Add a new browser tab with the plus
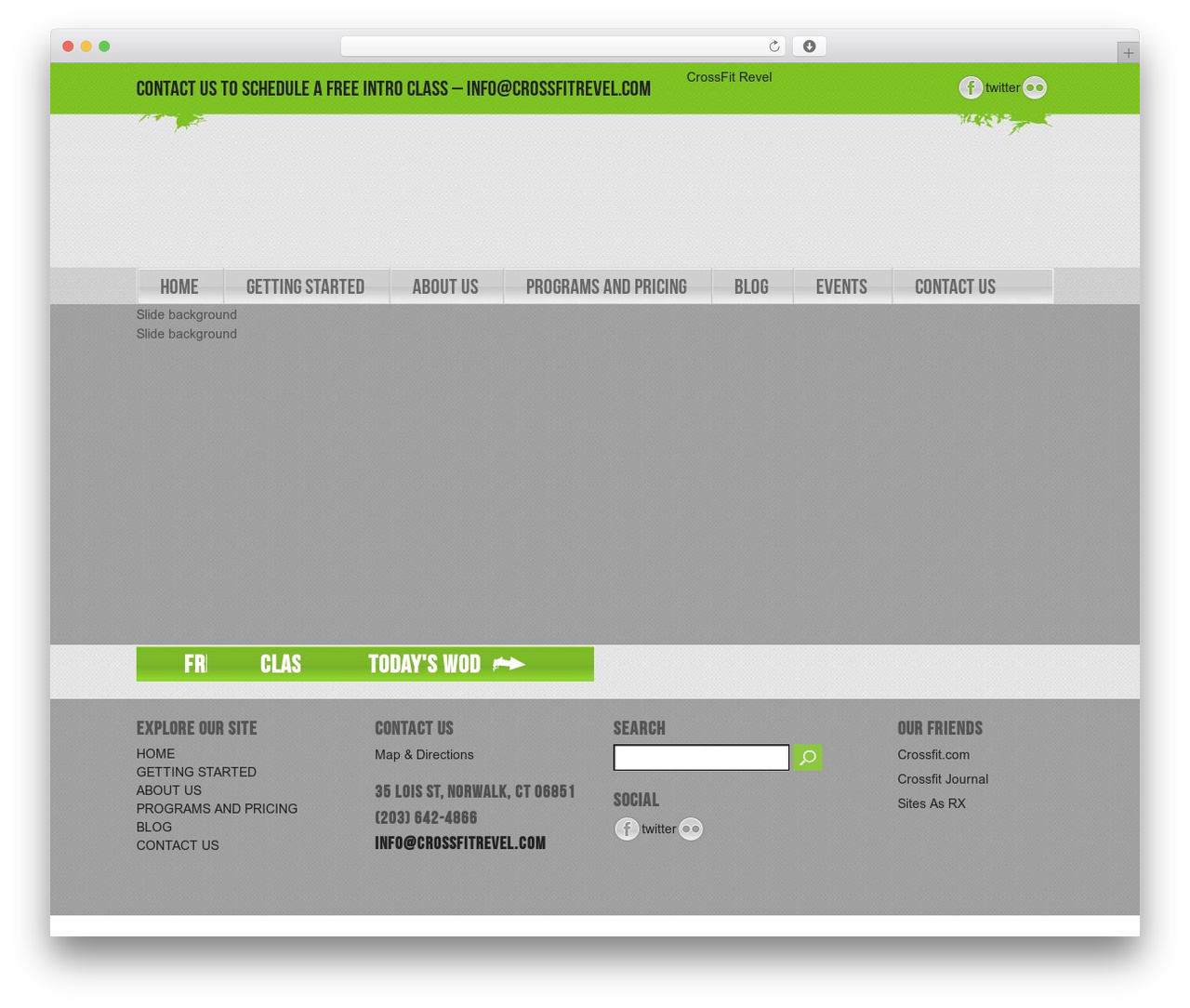Viewport: 1190px width, 1008px height. (1128, 53)
